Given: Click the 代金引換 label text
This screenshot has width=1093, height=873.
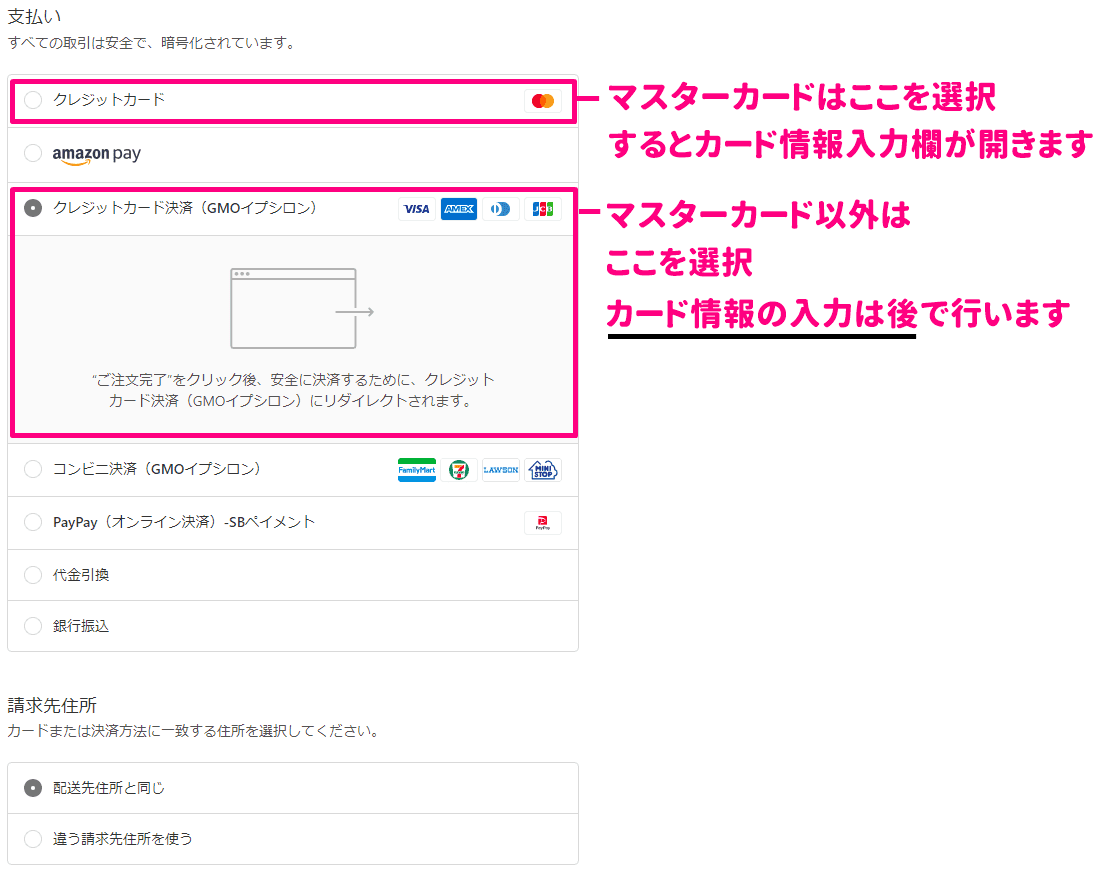Looking at the screenshot, I should (x=81, y=575).
